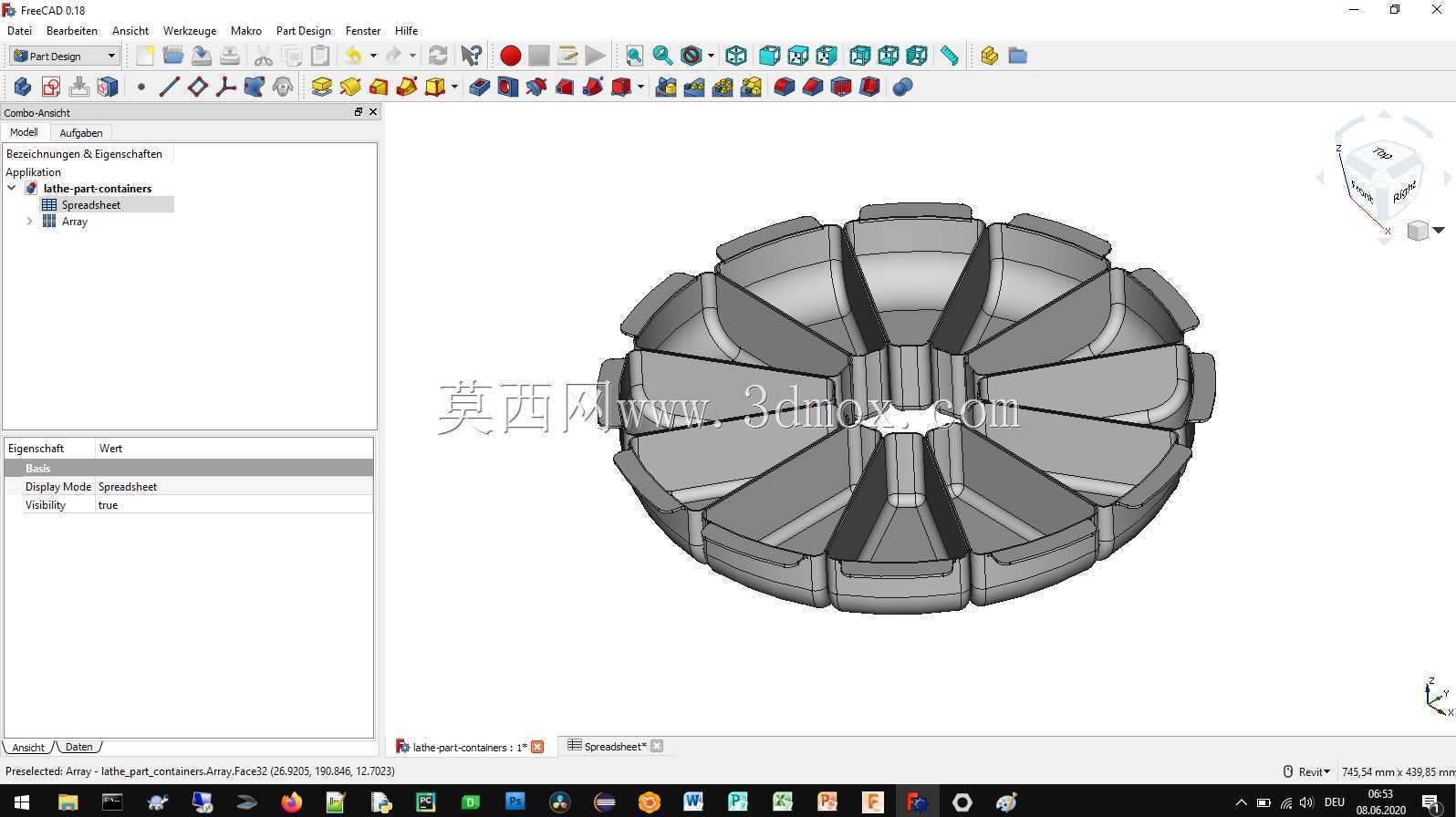The image size is (1456, 817).
Task: Open the additive primitive dropdown arrow
Action: [x=454, y=87]
